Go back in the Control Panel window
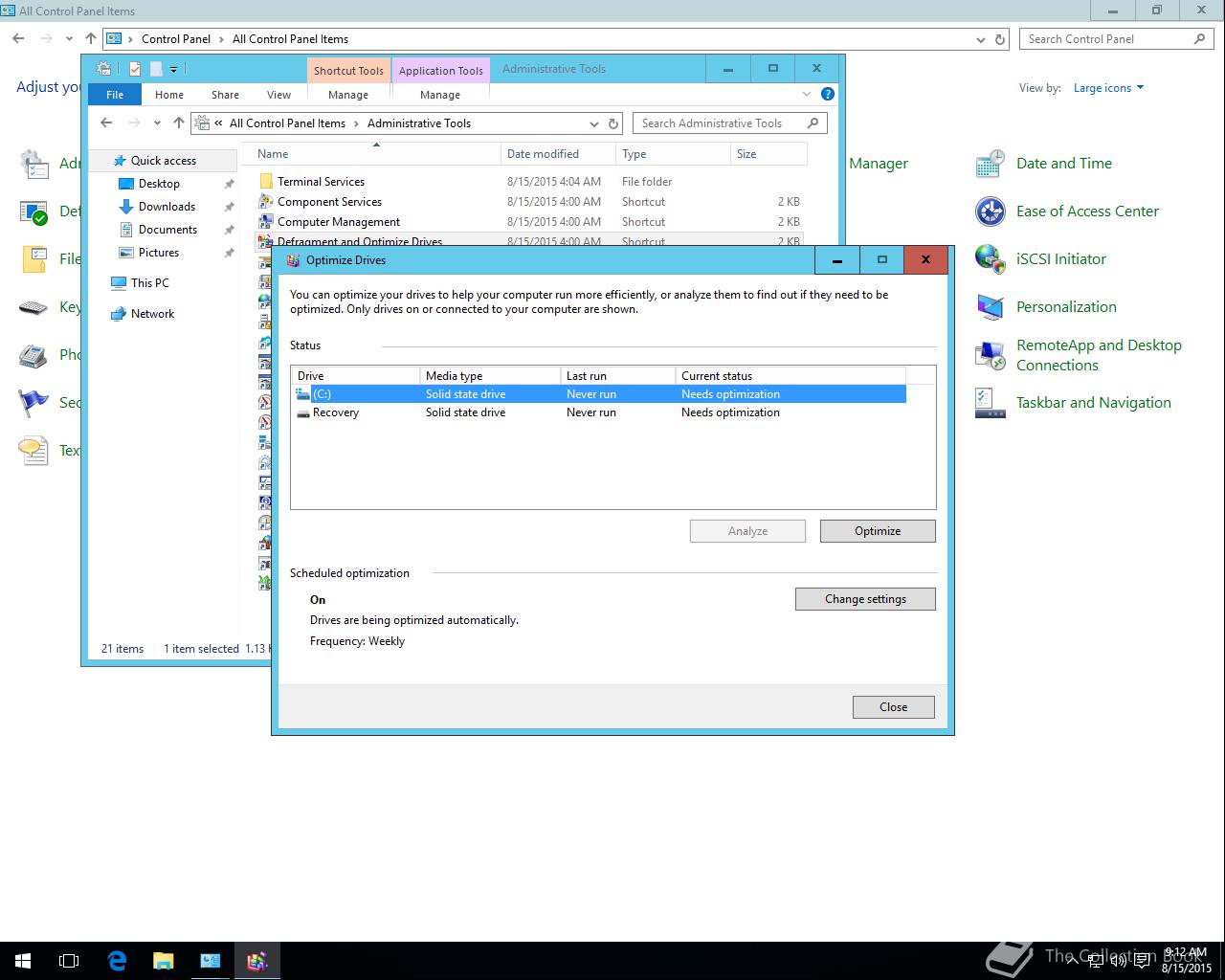Screen dimensions: 1225x980 (x=18, y=39)
